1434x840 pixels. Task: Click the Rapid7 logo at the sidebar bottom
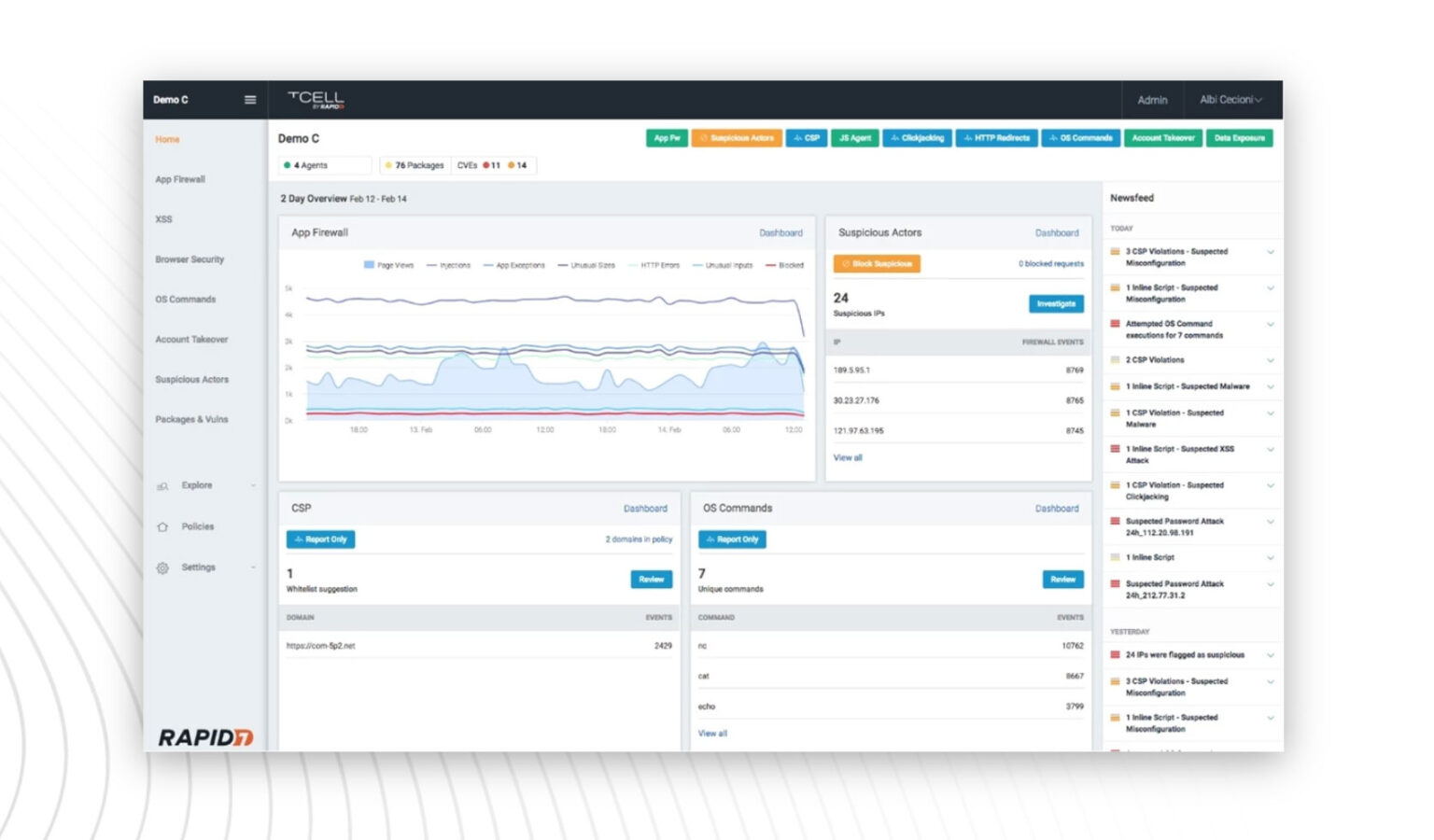tap(205, 737)
